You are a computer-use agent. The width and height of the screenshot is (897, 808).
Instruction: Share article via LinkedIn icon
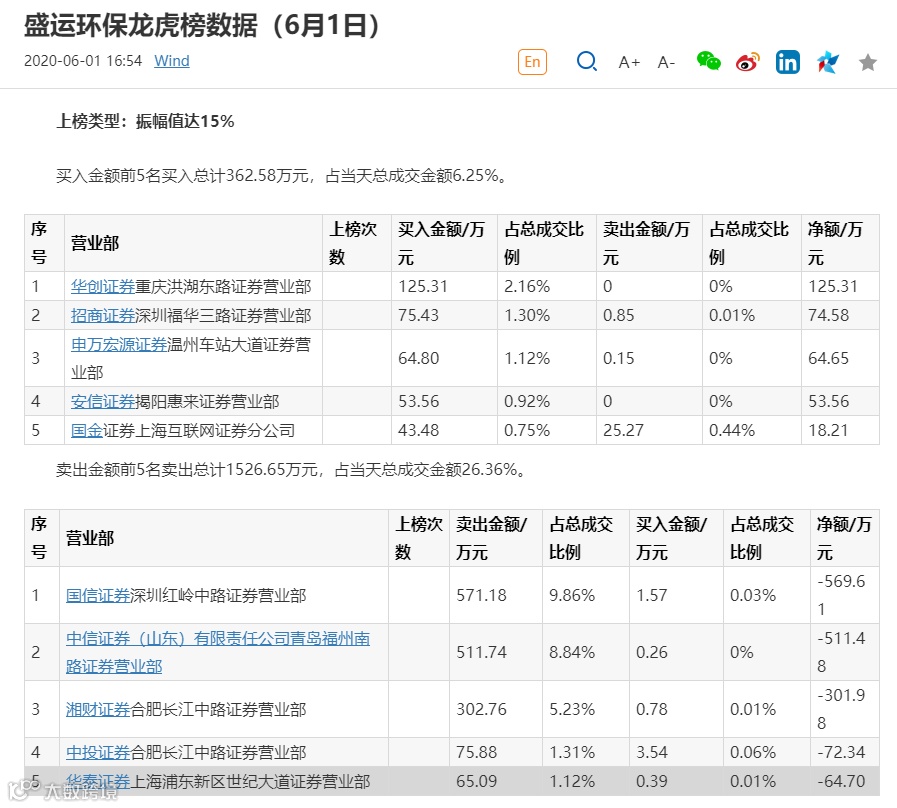788,62
